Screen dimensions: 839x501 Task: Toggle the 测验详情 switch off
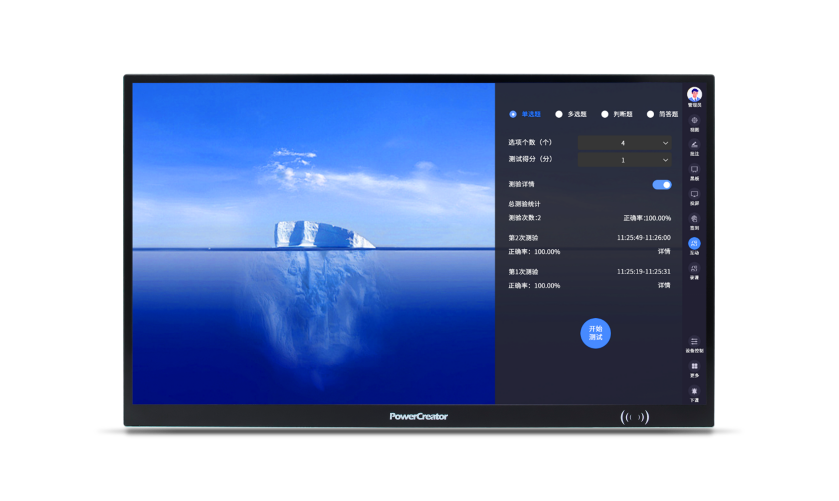click(x=661, y=185)
